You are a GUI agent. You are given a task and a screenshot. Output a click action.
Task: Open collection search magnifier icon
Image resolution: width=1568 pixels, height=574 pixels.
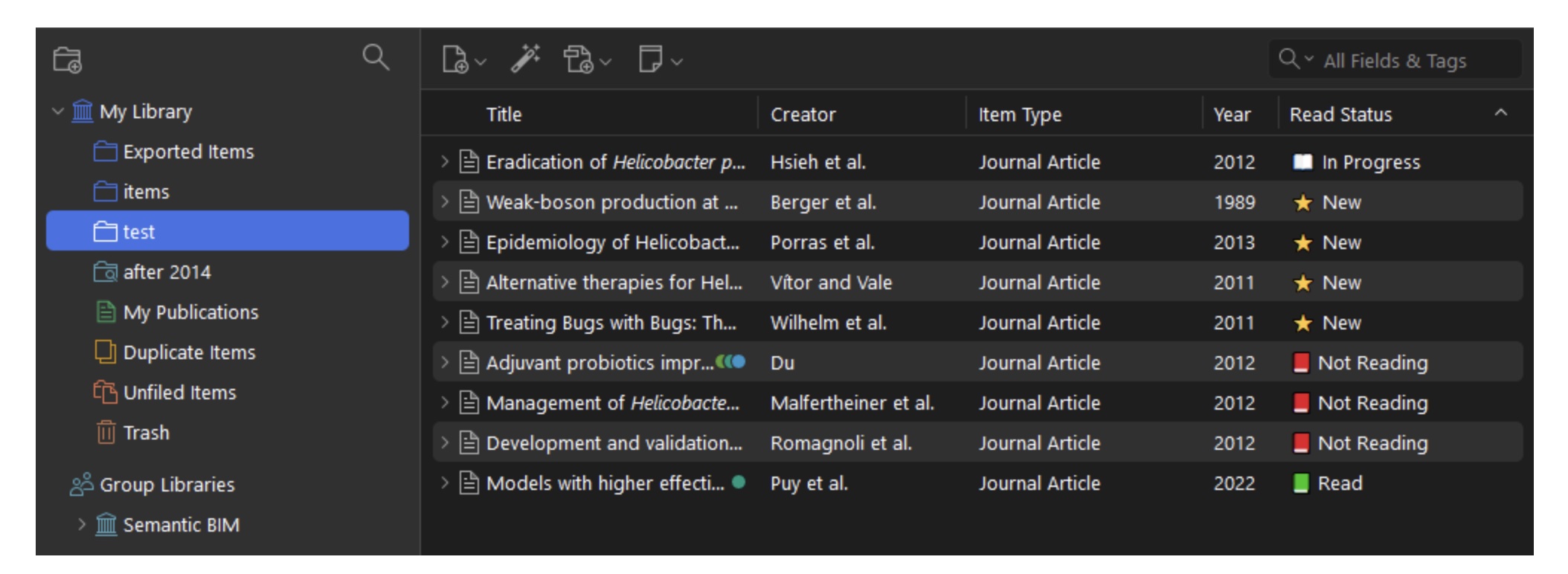[x=376, y=57]
